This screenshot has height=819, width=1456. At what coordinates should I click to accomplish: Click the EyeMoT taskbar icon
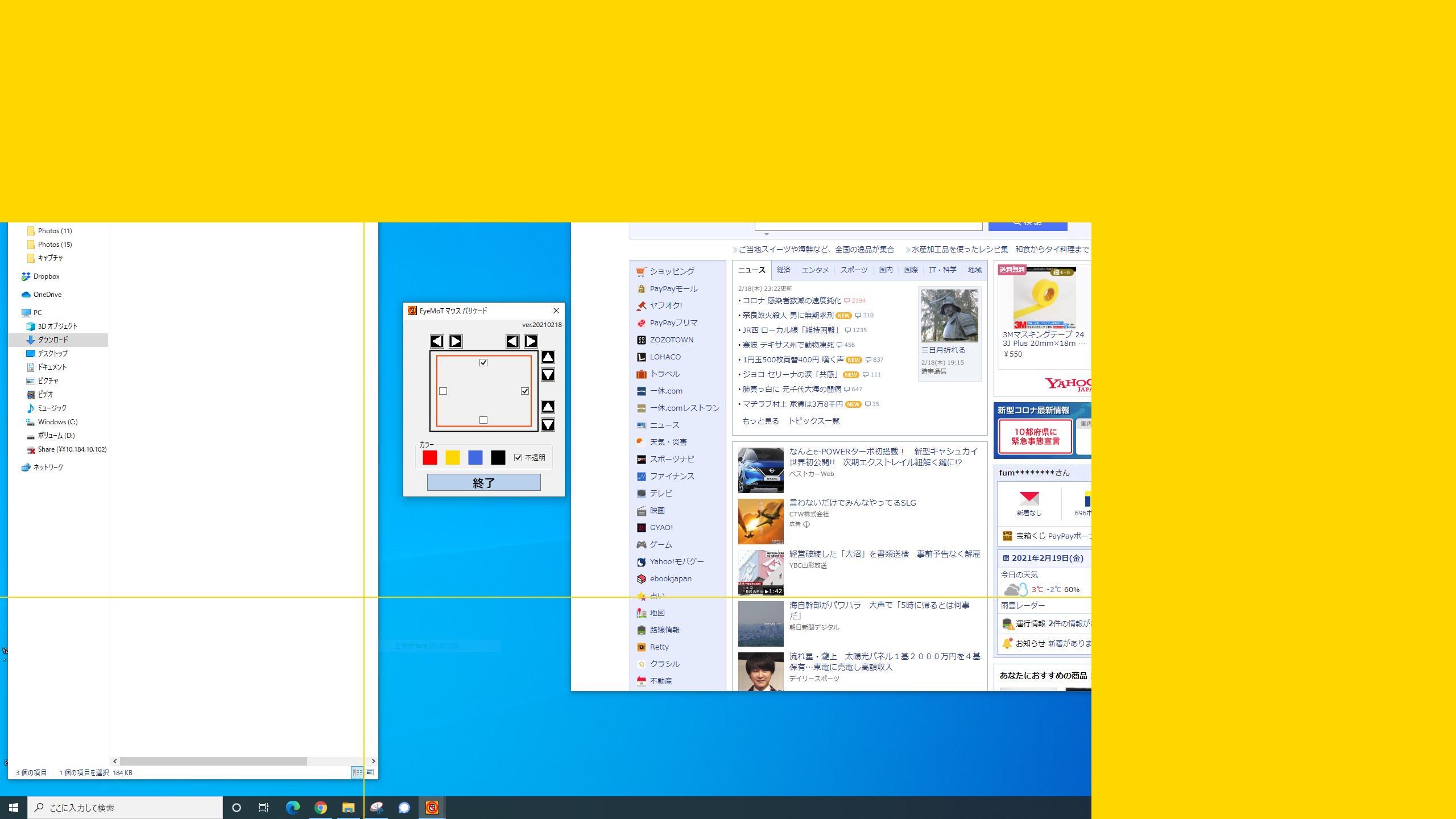click(x=432, y=808)
